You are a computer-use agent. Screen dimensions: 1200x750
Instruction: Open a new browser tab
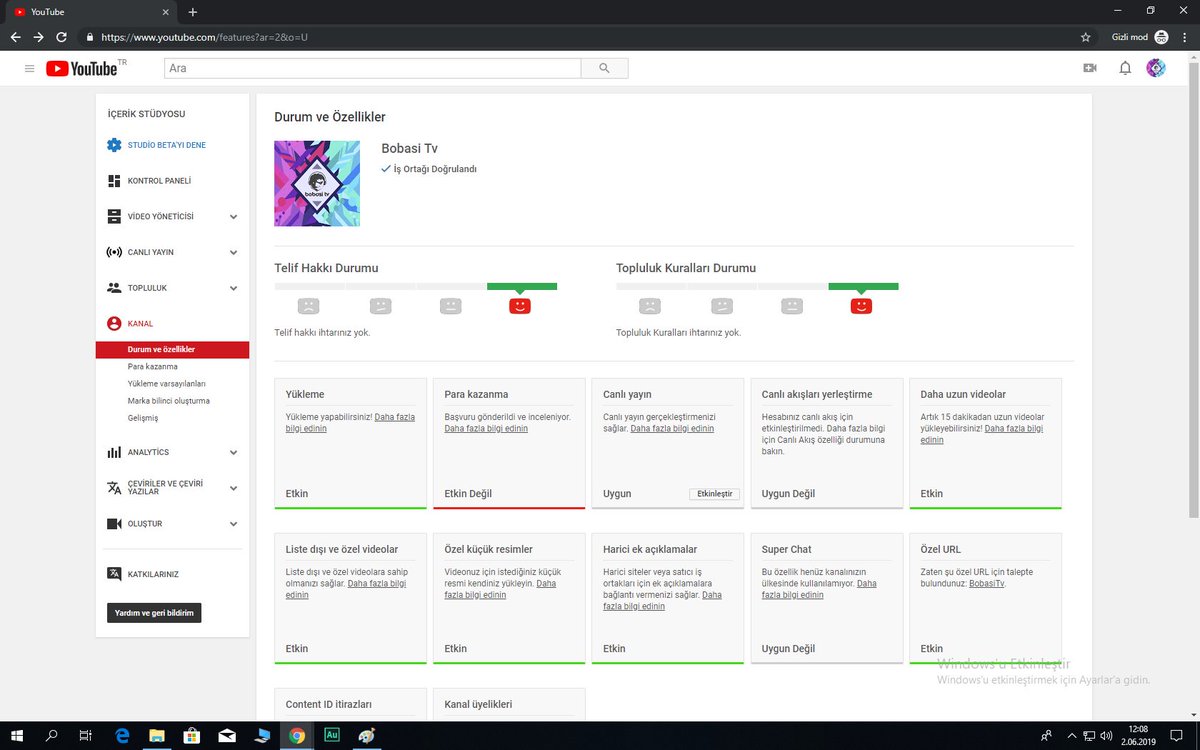coord(193,12)
